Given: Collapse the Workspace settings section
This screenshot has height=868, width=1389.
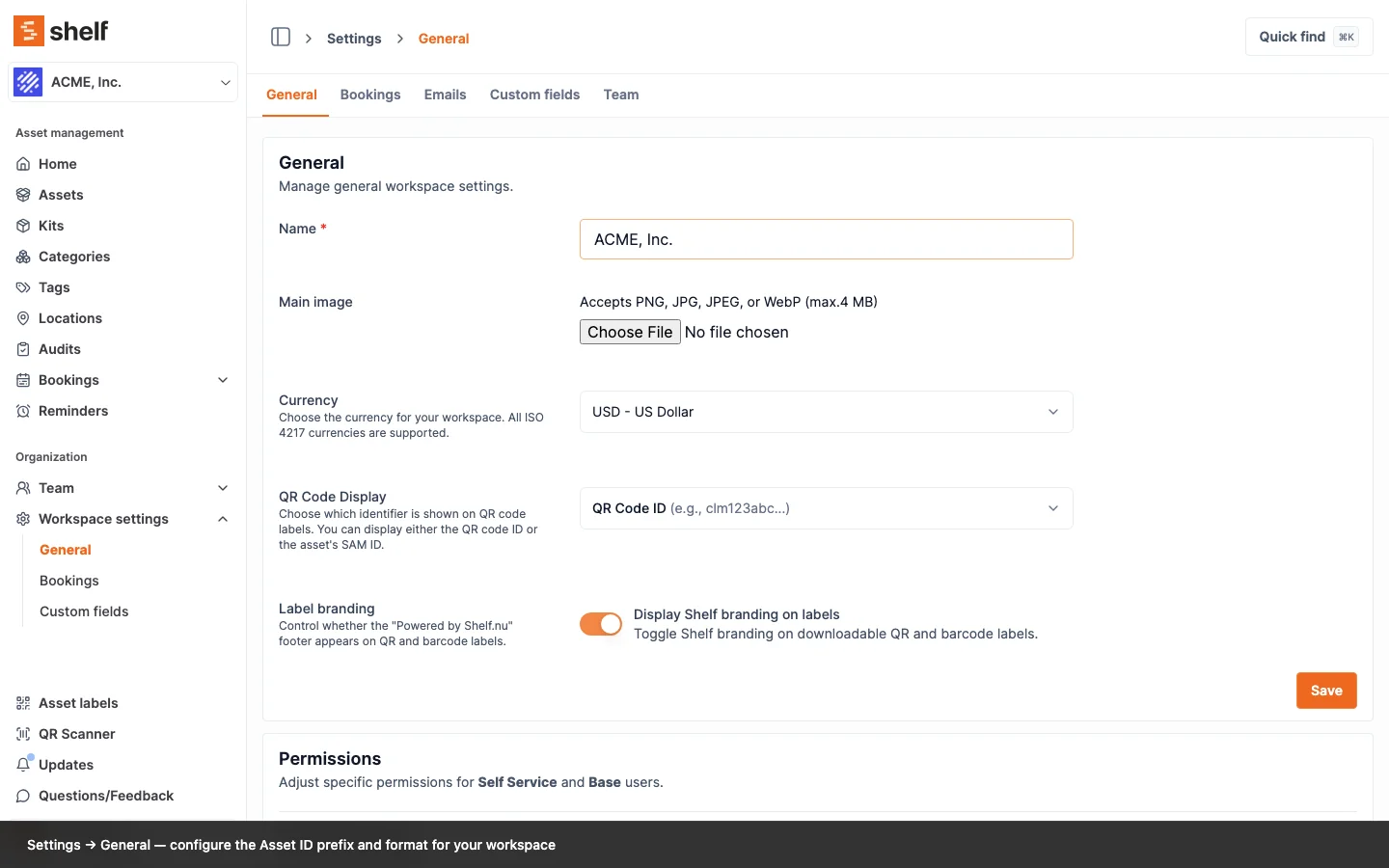Looking at the screenshot, I should tap(223, 519).
